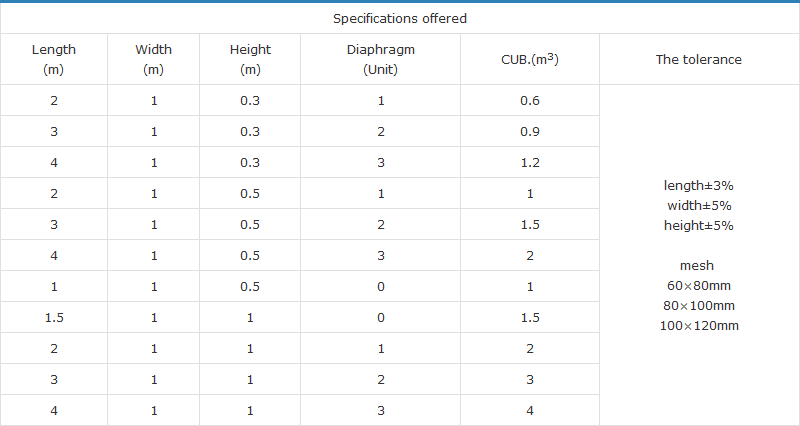The height and width of the screenshot is (426, 800).
Task: Click the 0.6 cubic volume cell
Action: (x=530, y=101)
